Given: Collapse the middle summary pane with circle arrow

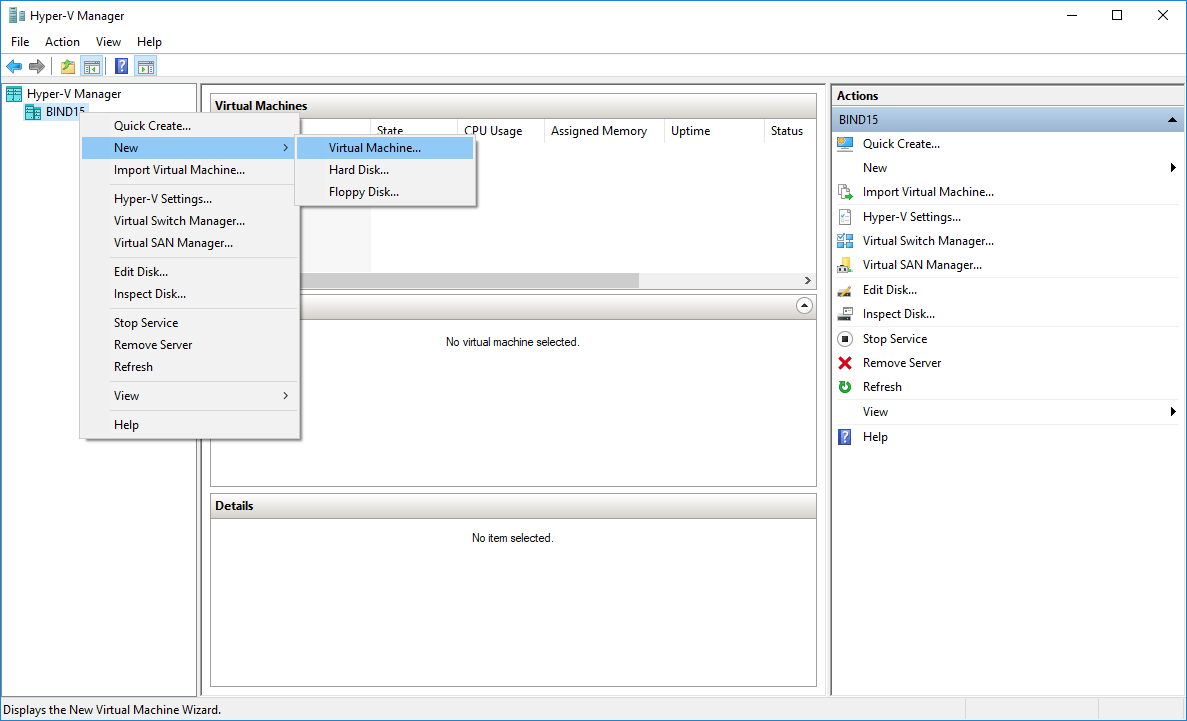Looking at the screenshot, I should [x=803, y=306].
